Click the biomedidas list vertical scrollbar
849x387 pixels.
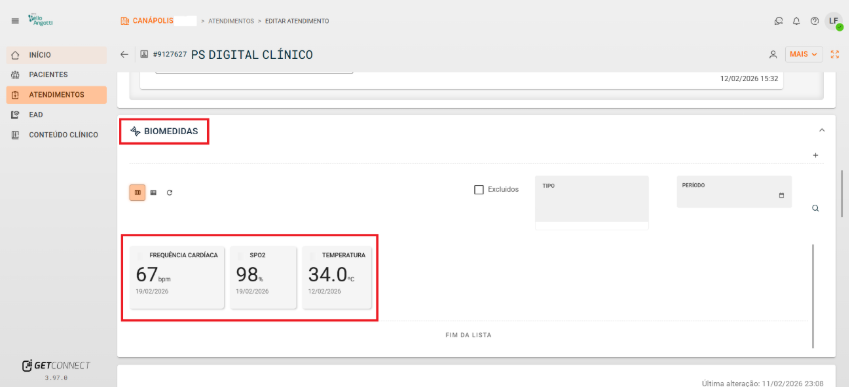tap(813, 296)
